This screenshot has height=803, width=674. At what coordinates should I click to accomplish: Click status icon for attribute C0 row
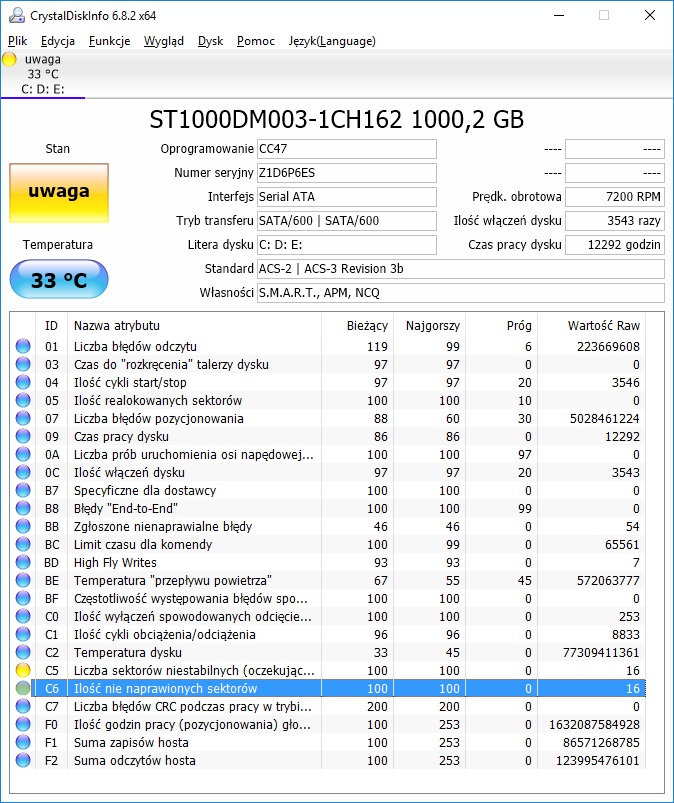[x=23, y=616]
